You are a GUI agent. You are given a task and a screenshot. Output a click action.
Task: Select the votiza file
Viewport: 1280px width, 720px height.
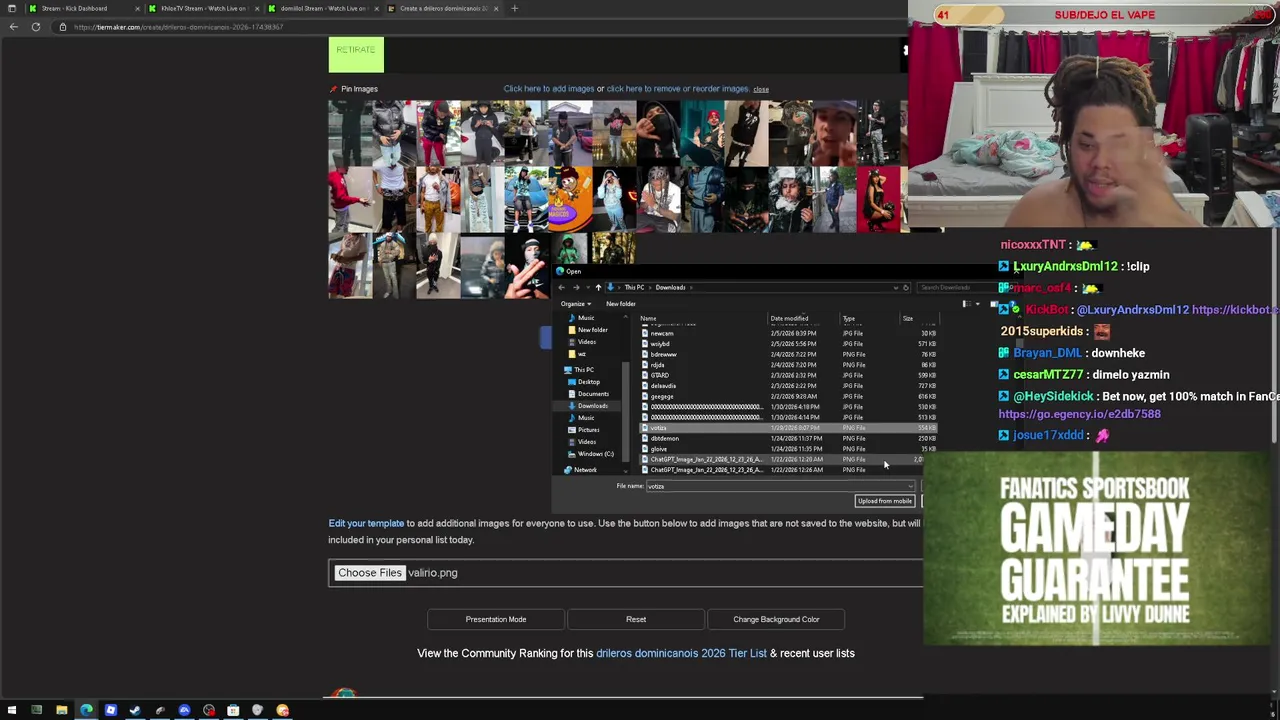tap(788, 428)
